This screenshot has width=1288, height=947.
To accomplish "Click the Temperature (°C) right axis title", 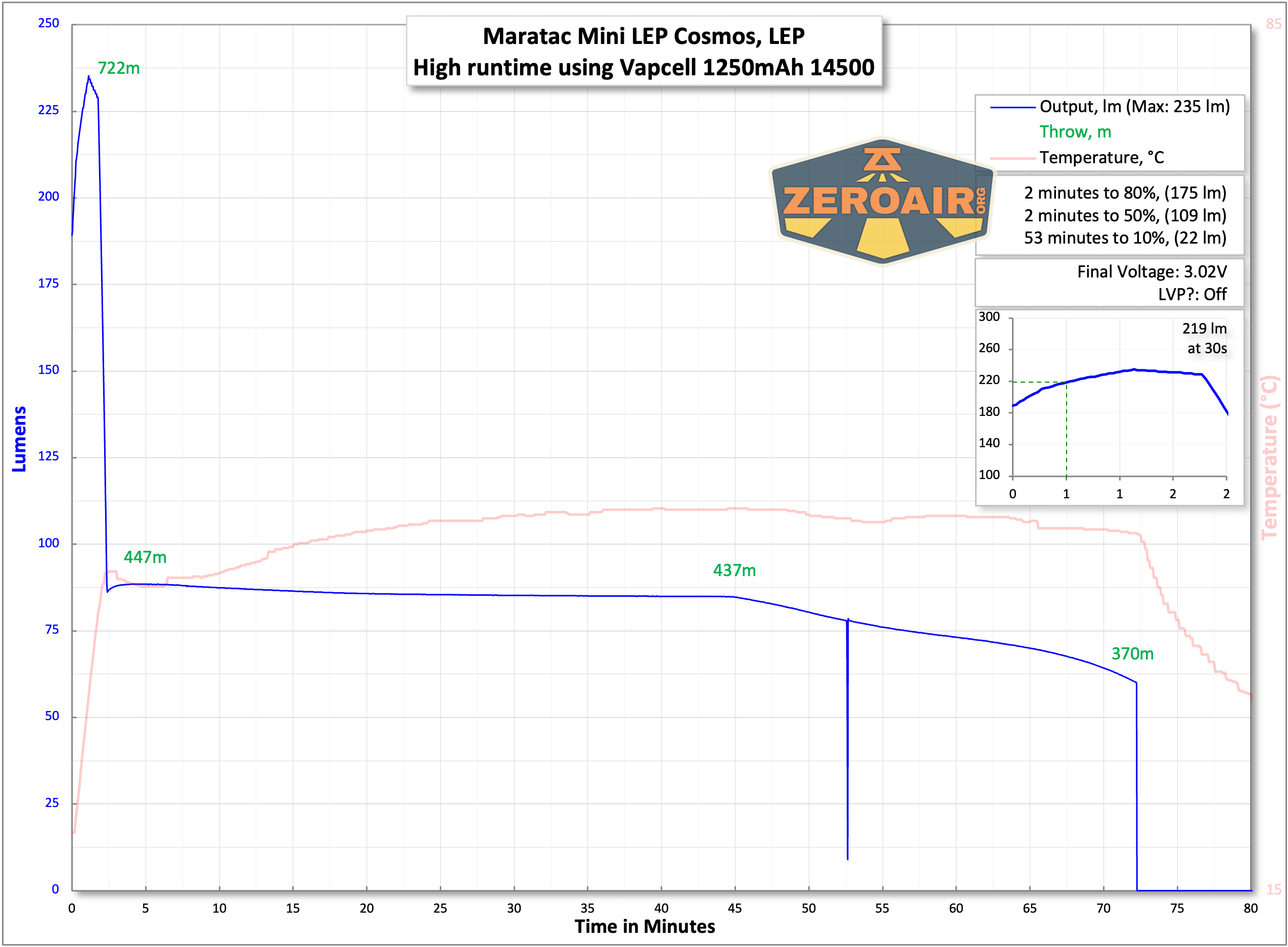I will (1270, 457).
